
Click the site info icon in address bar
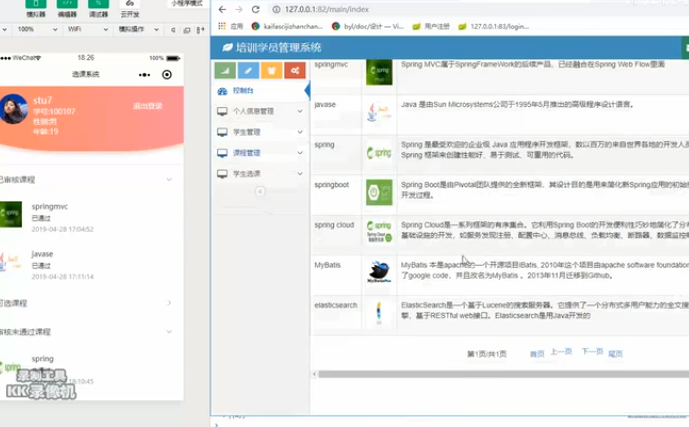click(276, 9)
